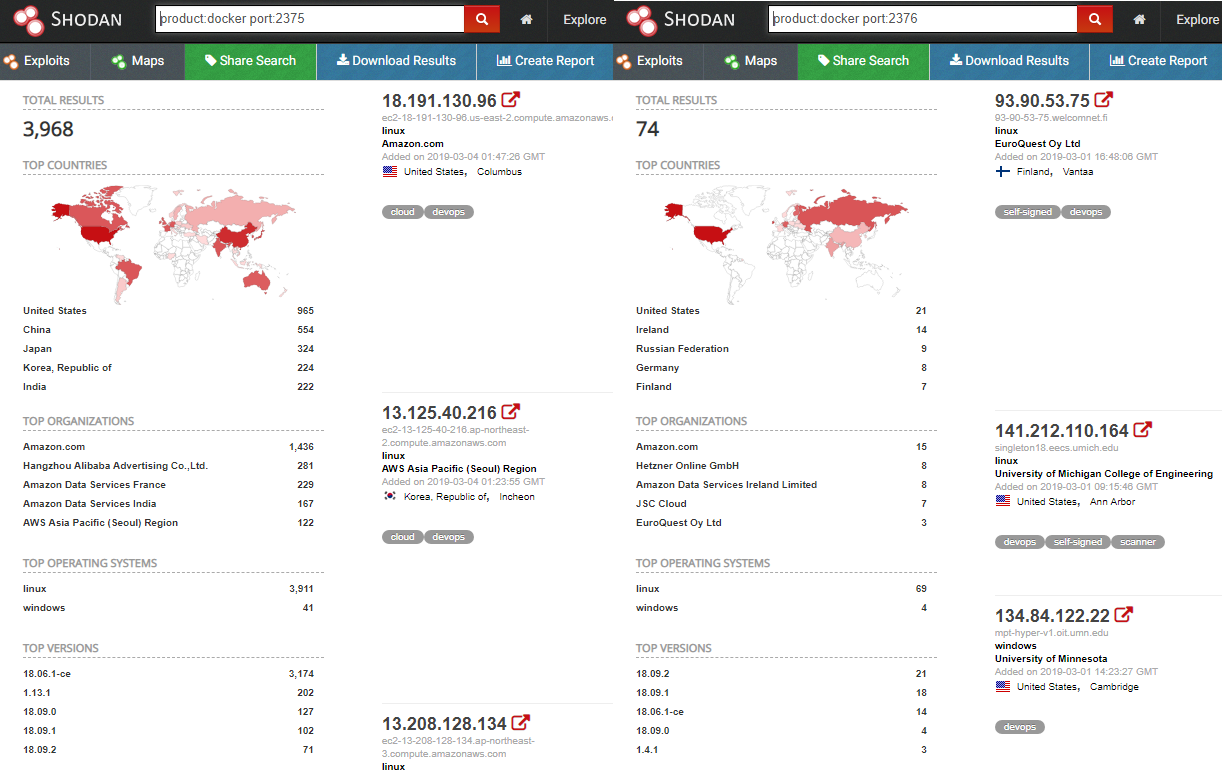This screenshot has height=776, width=1222.
Task: Click the red search button beside the port:2375 query
Action: [481, 19]
